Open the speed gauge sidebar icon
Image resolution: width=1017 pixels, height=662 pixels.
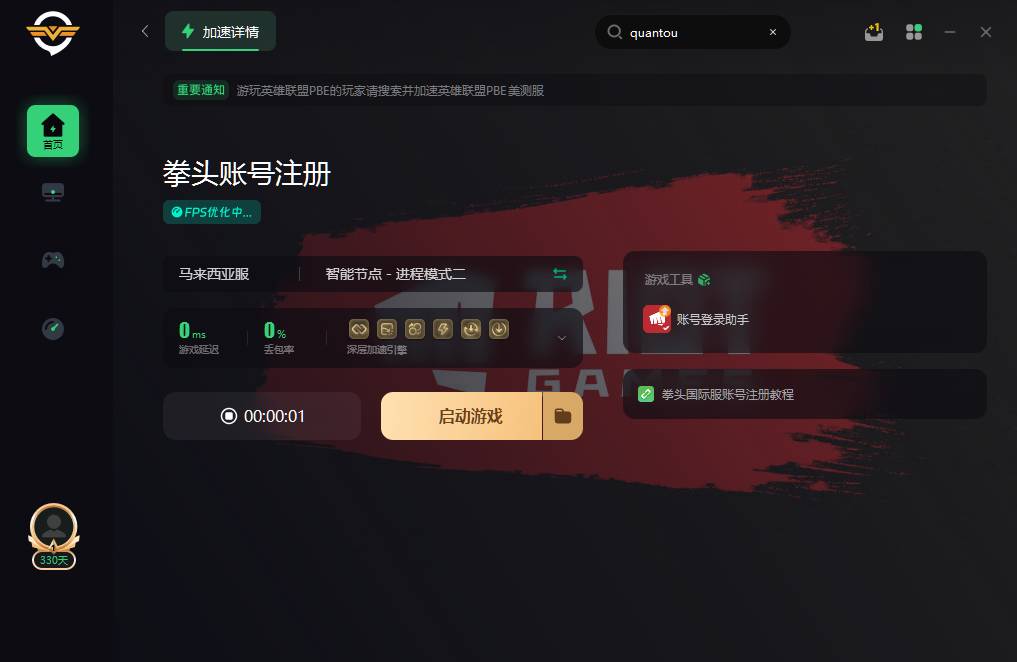(53, 328)
